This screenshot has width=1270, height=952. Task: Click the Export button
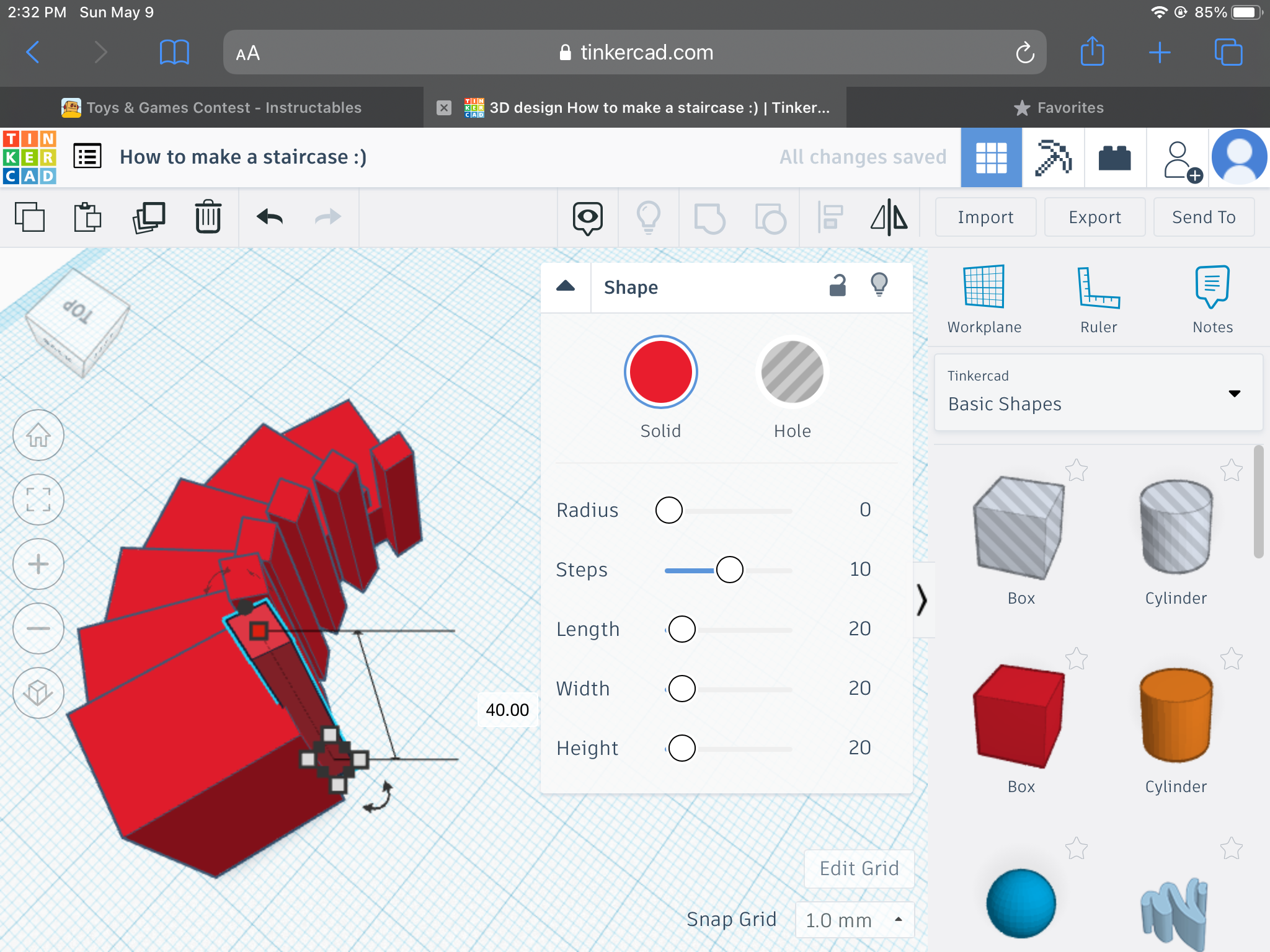click(x=1095, y=217)
